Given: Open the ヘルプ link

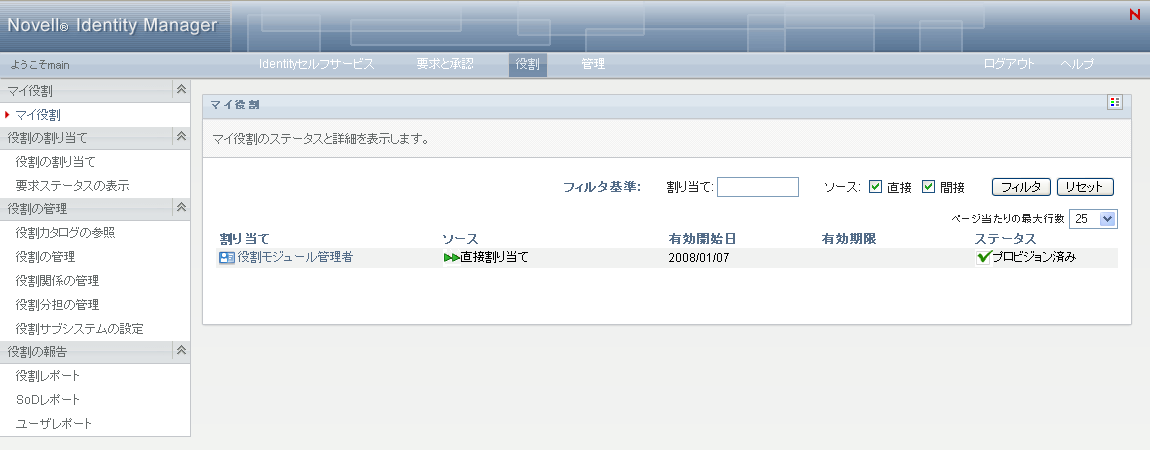Looking at the screenshot, I should tap(1077, 64).
